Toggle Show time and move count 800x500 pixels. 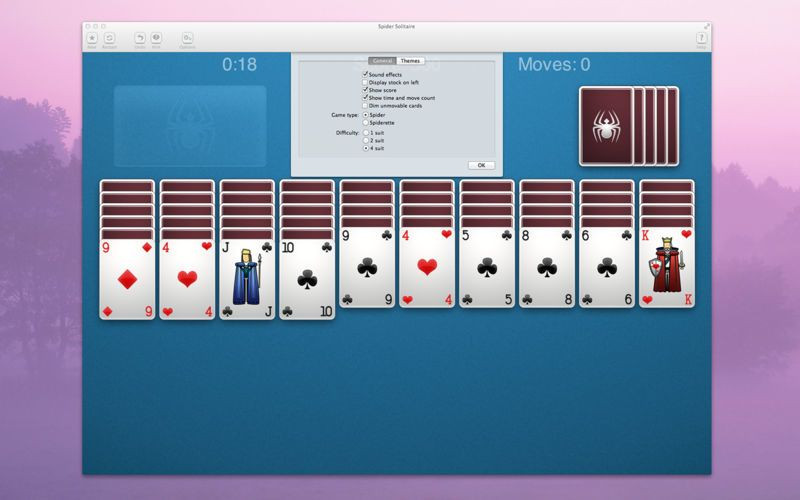pyautogui.click(x=365, y=97)
